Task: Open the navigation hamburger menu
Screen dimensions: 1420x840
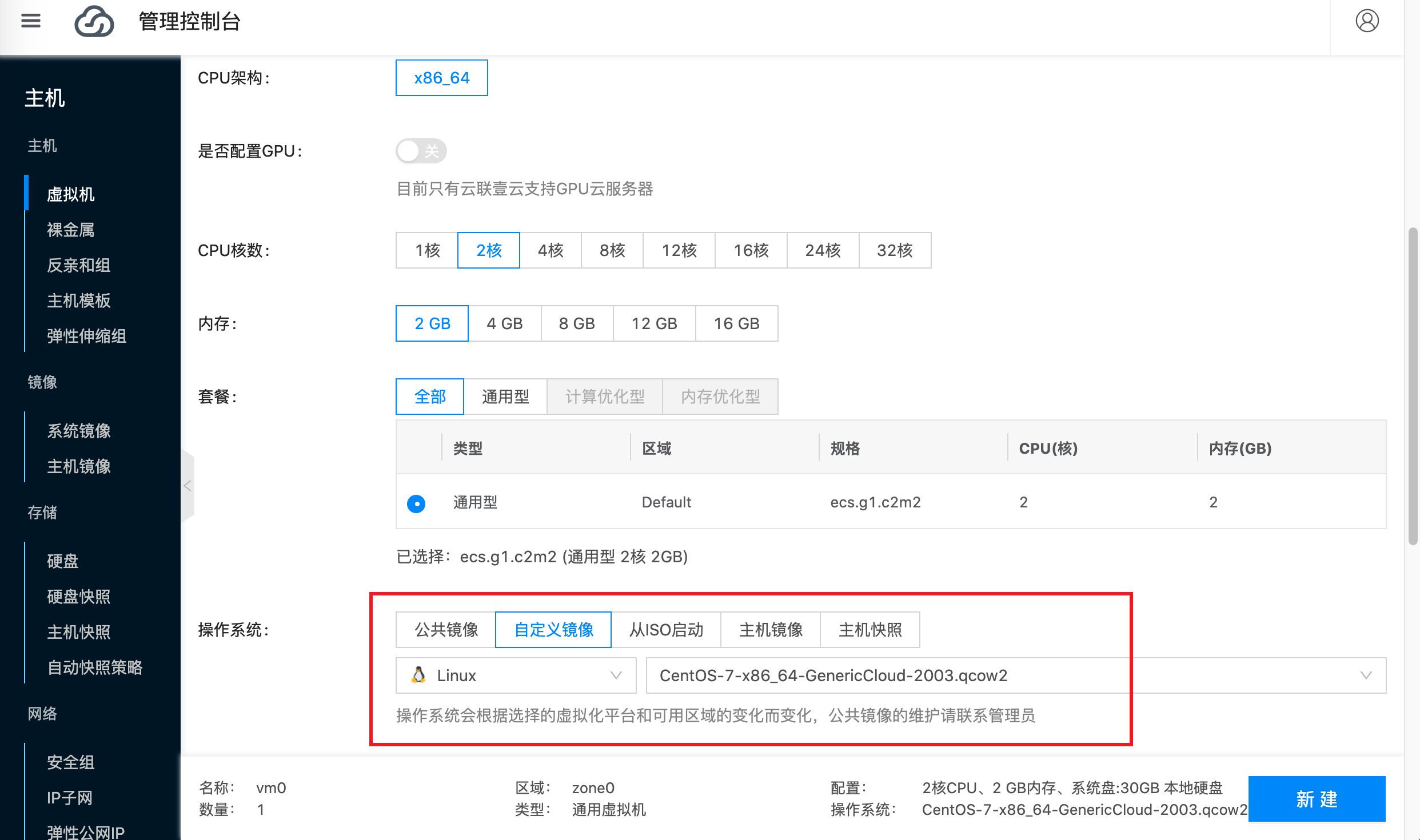Action: [x=31, y=21]
